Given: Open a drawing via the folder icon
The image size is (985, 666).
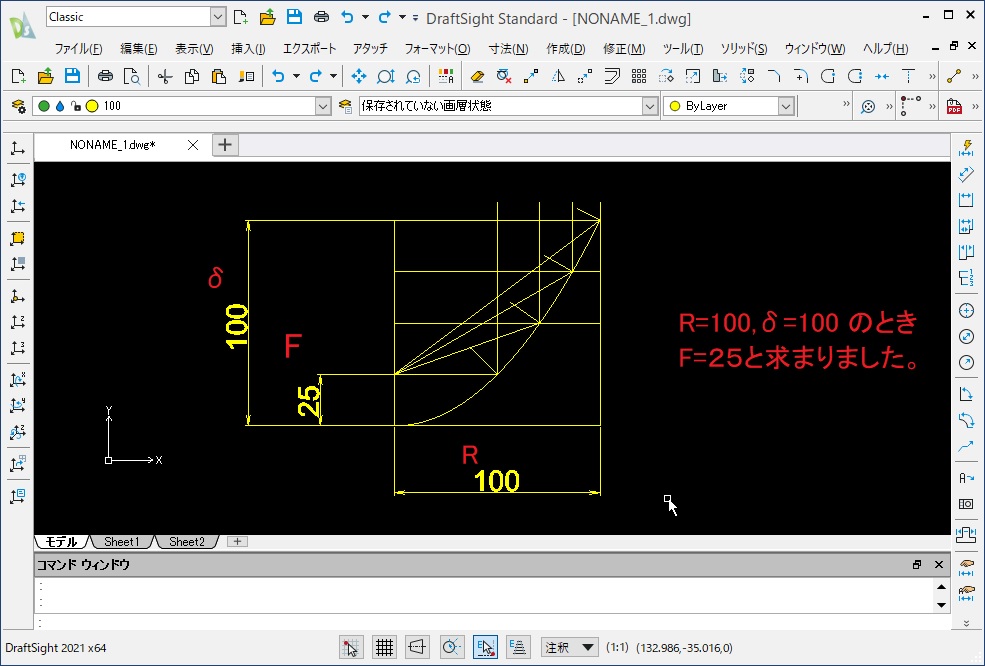Looking at the screenshot, I should 45,77.
